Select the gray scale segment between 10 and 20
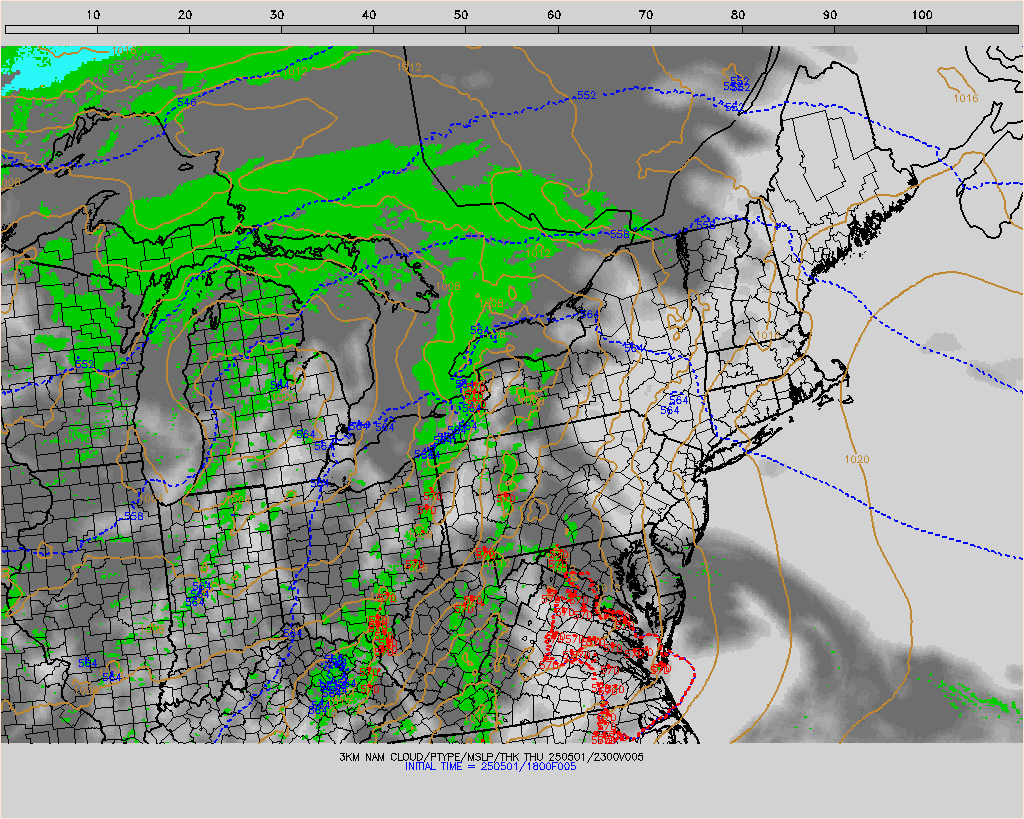The width and height of the screenshot is (1024, 819). click(x=143, y=29)
